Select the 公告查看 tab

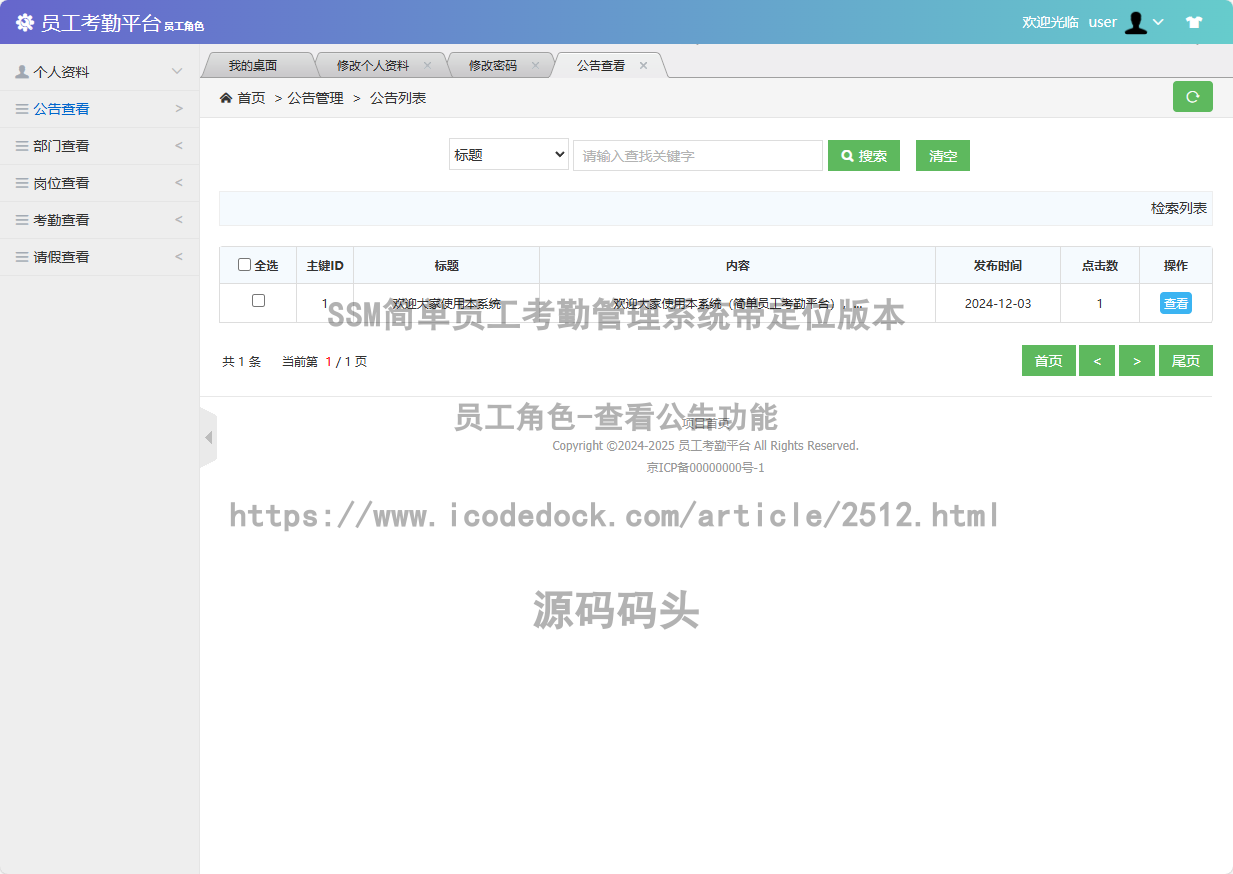pos(600,65)
